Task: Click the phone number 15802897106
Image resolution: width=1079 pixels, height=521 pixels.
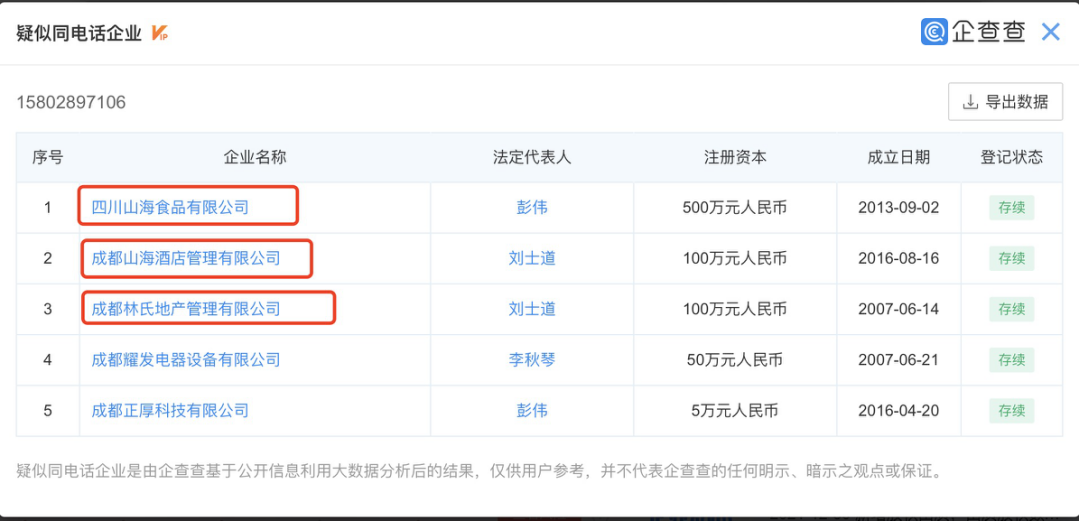Action: (71, 102)
